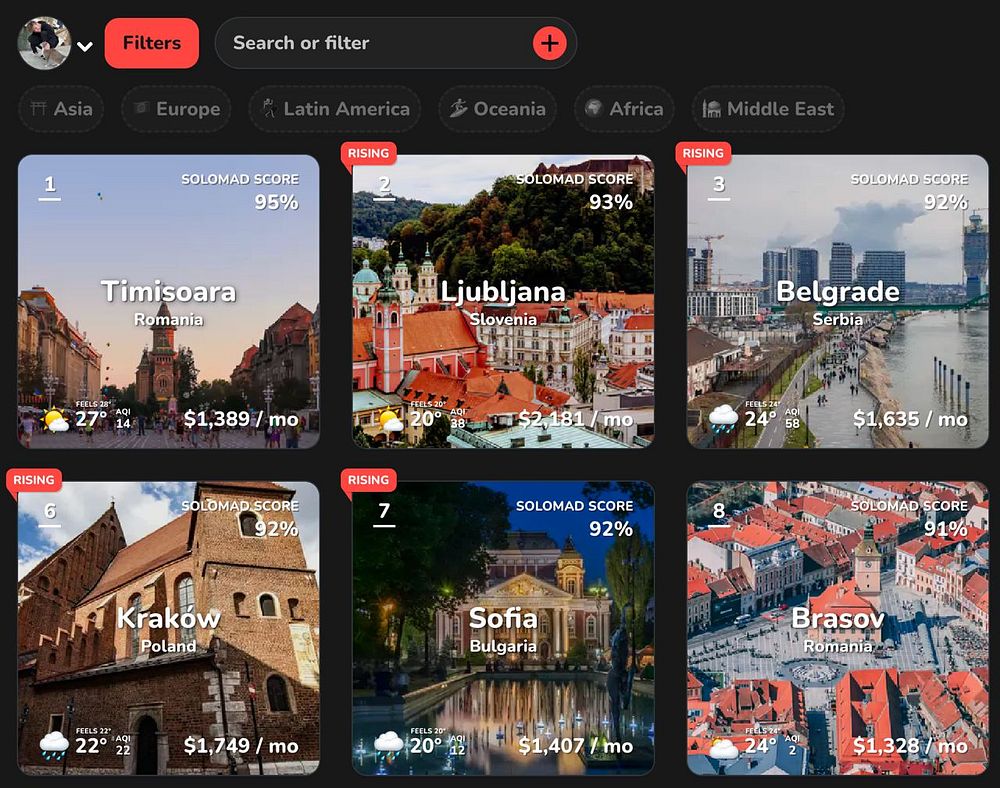The image size is (1000, 788).
Task: Click the rain cloud icon on Sofia
Action: point(389,745)
